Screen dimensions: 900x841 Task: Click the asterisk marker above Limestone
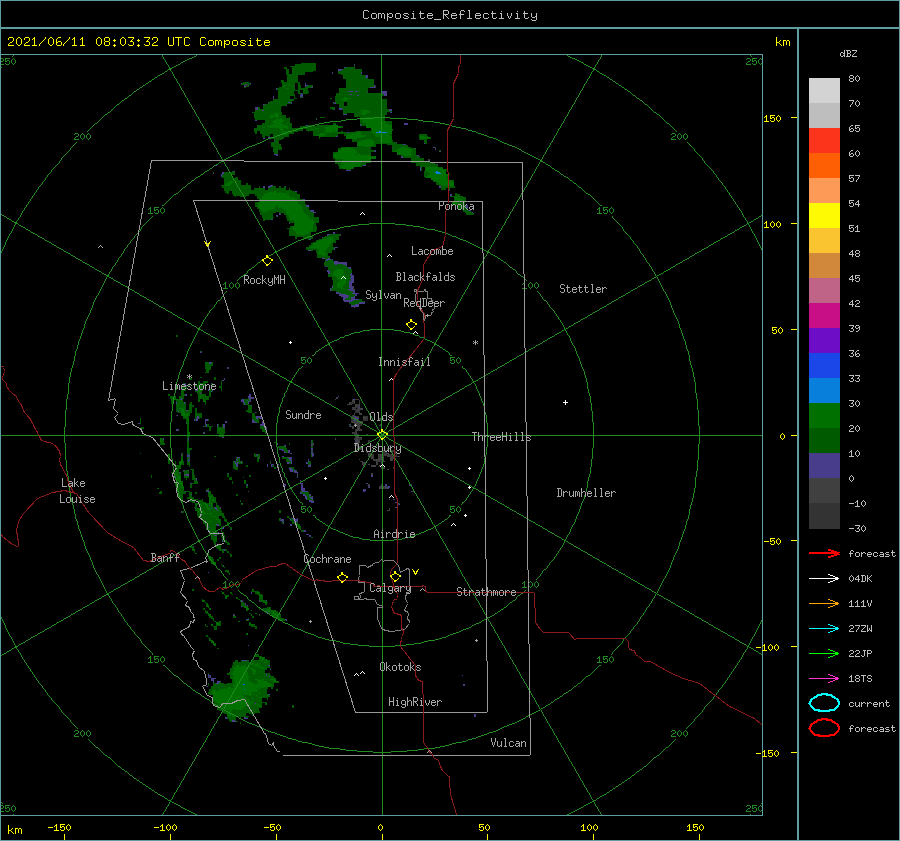click(189, 378)
